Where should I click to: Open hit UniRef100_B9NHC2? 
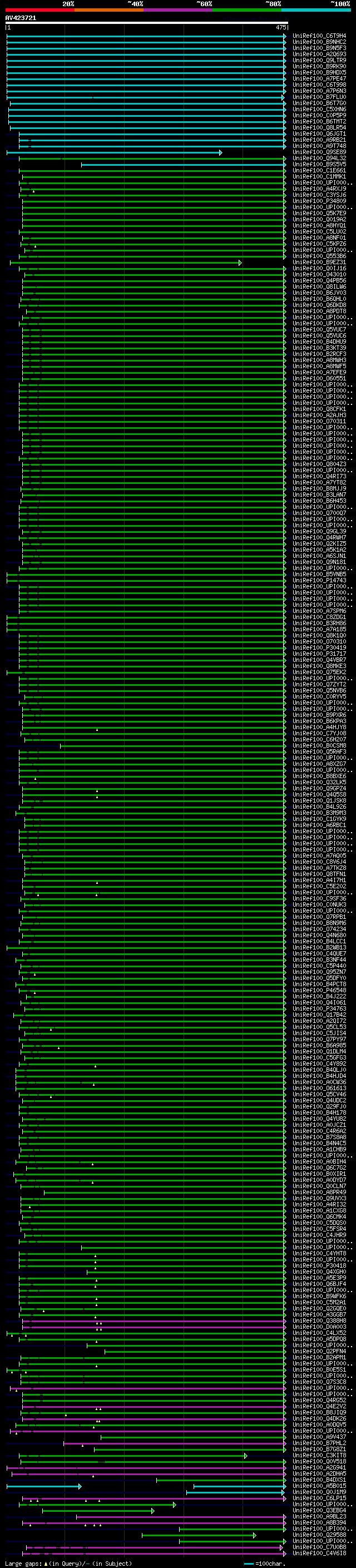click(x=319, y=42)
